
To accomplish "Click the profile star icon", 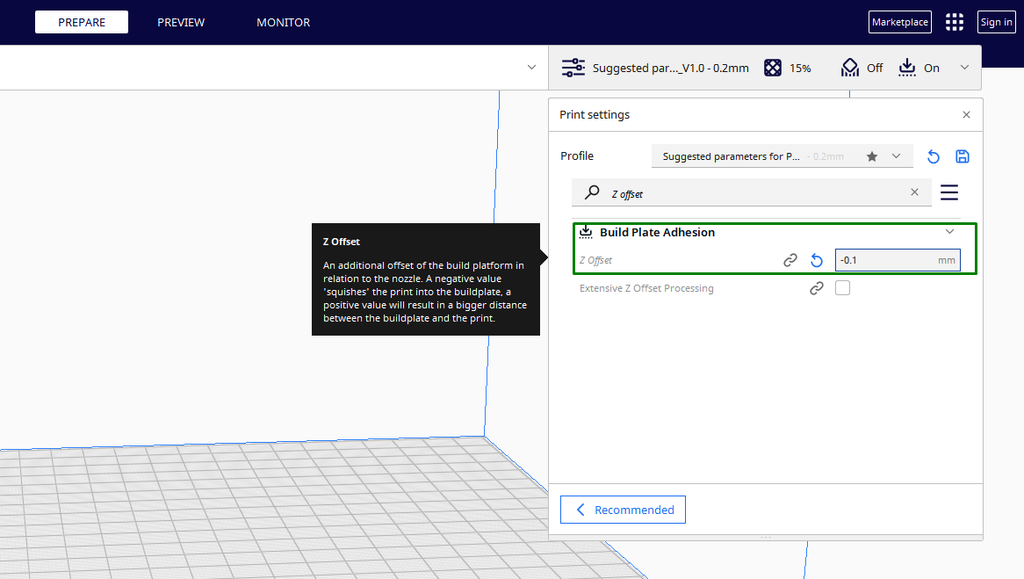I will coord(872,157).
